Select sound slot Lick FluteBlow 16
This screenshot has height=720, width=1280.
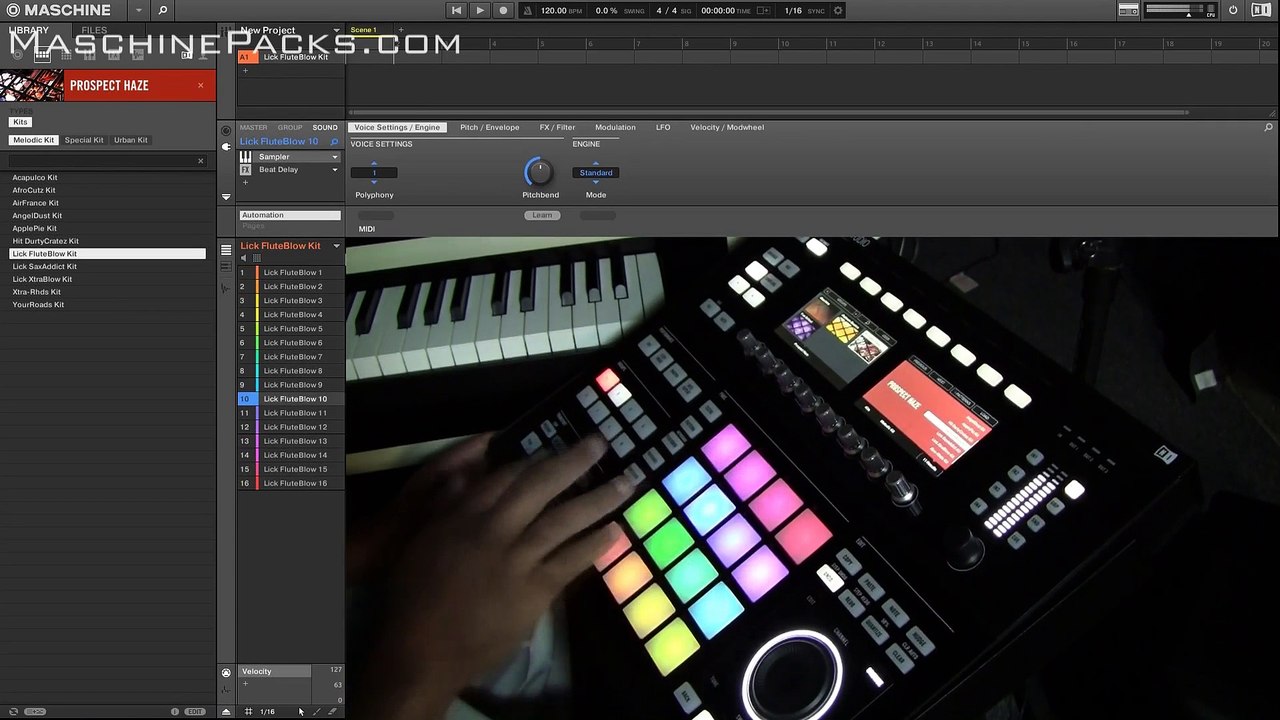290,483
